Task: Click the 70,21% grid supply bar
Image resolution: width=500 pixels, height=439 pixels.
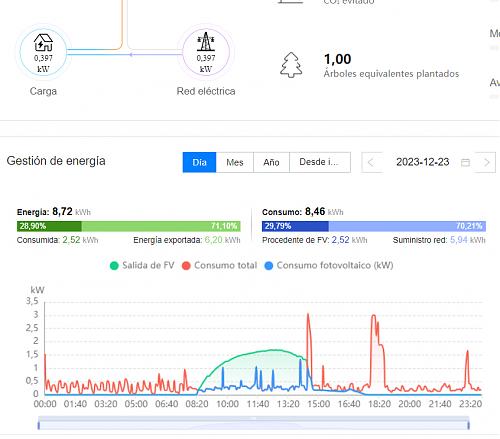Action: (407, 226)
